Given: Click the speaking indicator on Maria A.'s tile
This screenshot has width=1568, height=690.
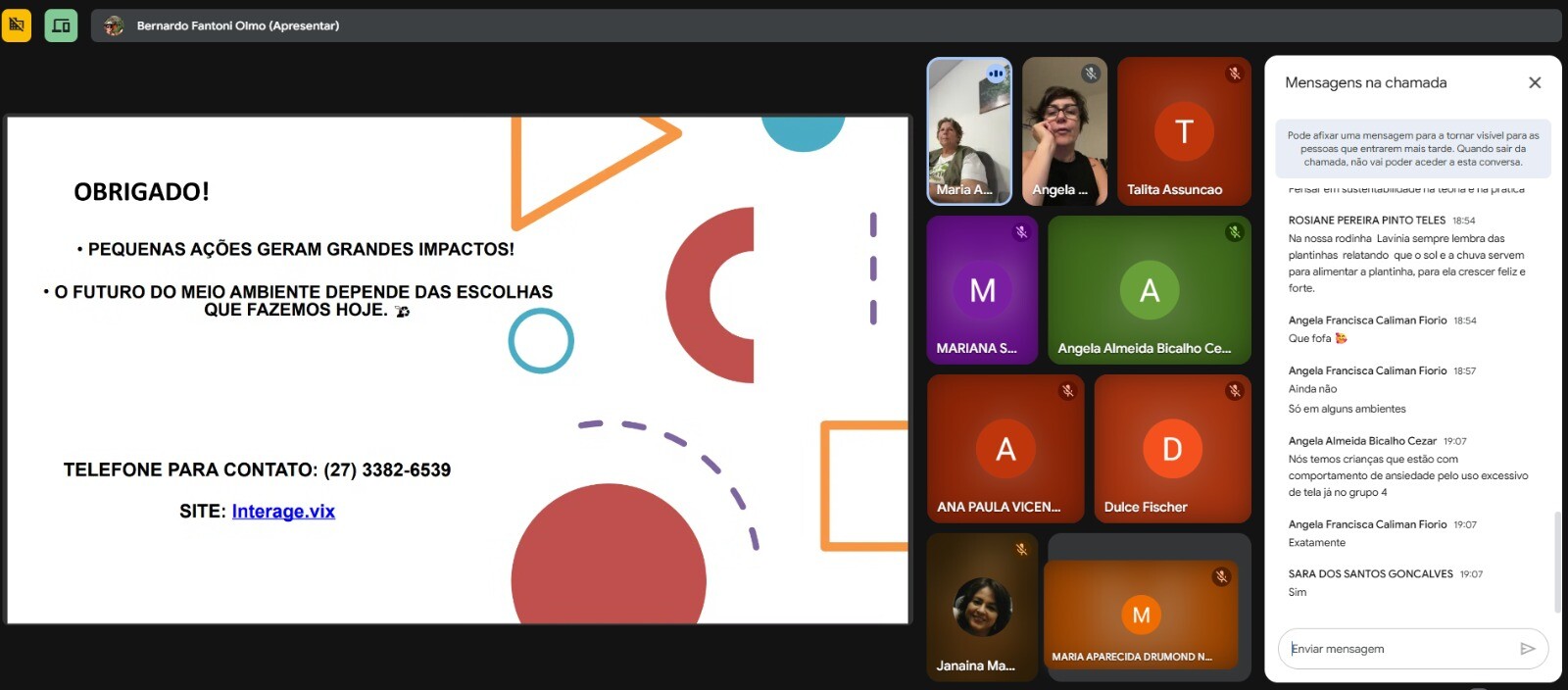Looking at the screenshot, I should tap(996, 74).
